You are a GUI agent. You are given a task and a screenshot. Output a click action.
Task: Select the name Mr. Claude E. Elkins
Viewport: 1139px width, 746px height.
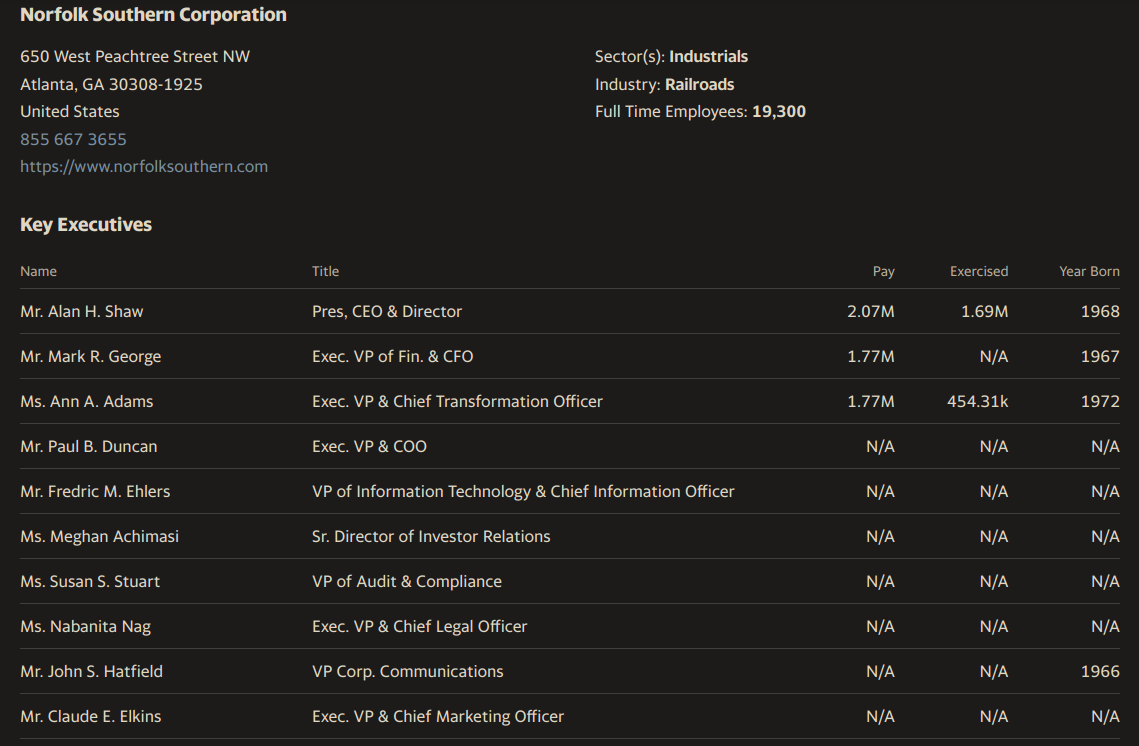point(91,717)
